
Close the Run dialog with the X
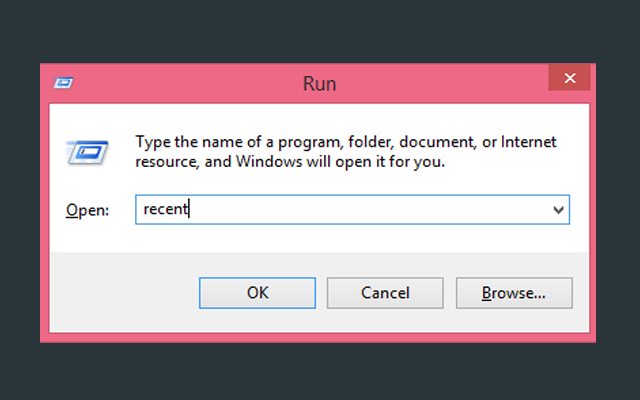569,78
